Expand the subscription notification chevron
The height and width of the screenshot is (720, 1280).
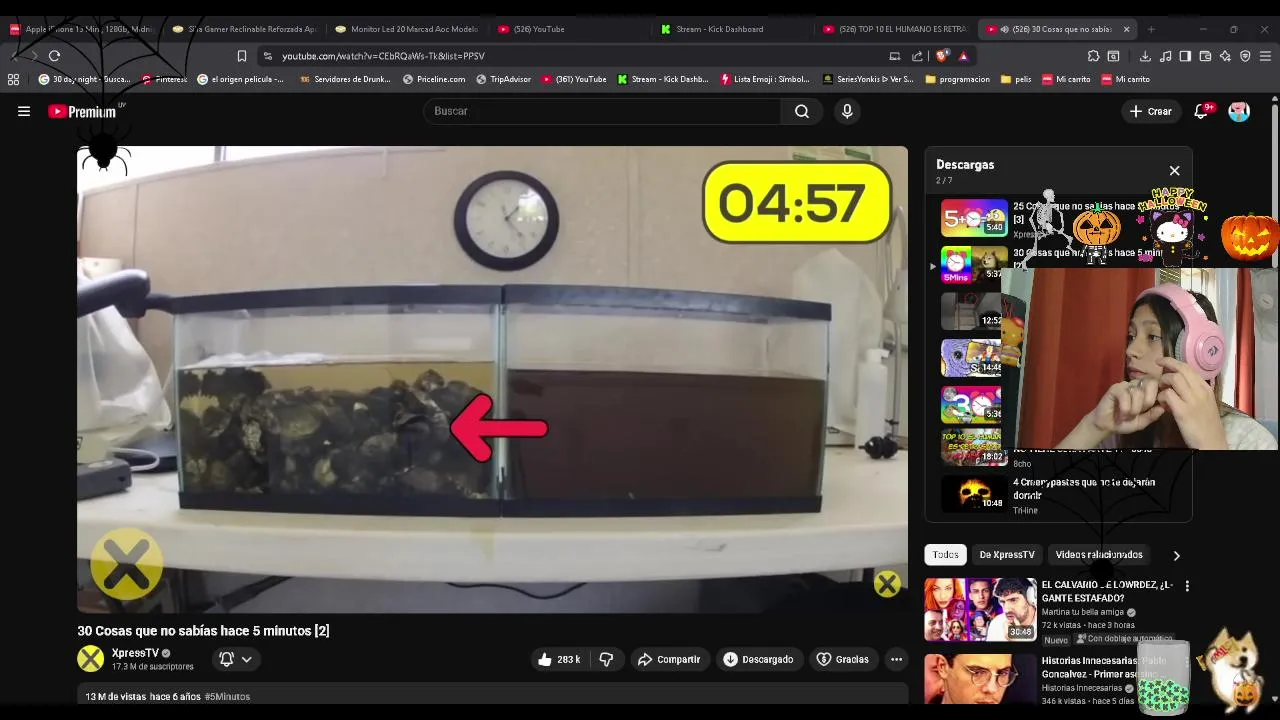coord(246,659)
